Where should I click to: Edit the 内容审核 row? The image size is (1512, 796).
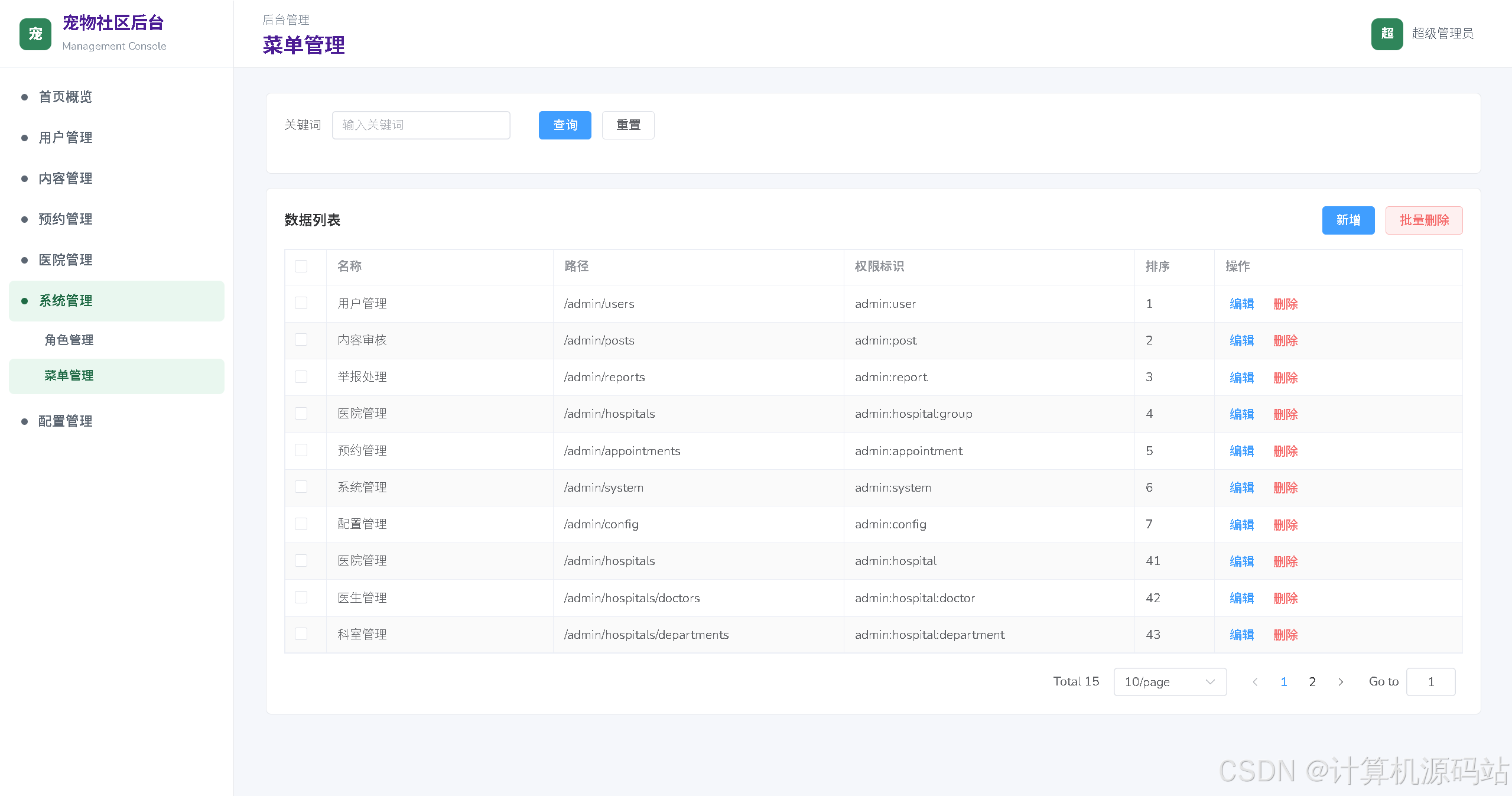1241,340
